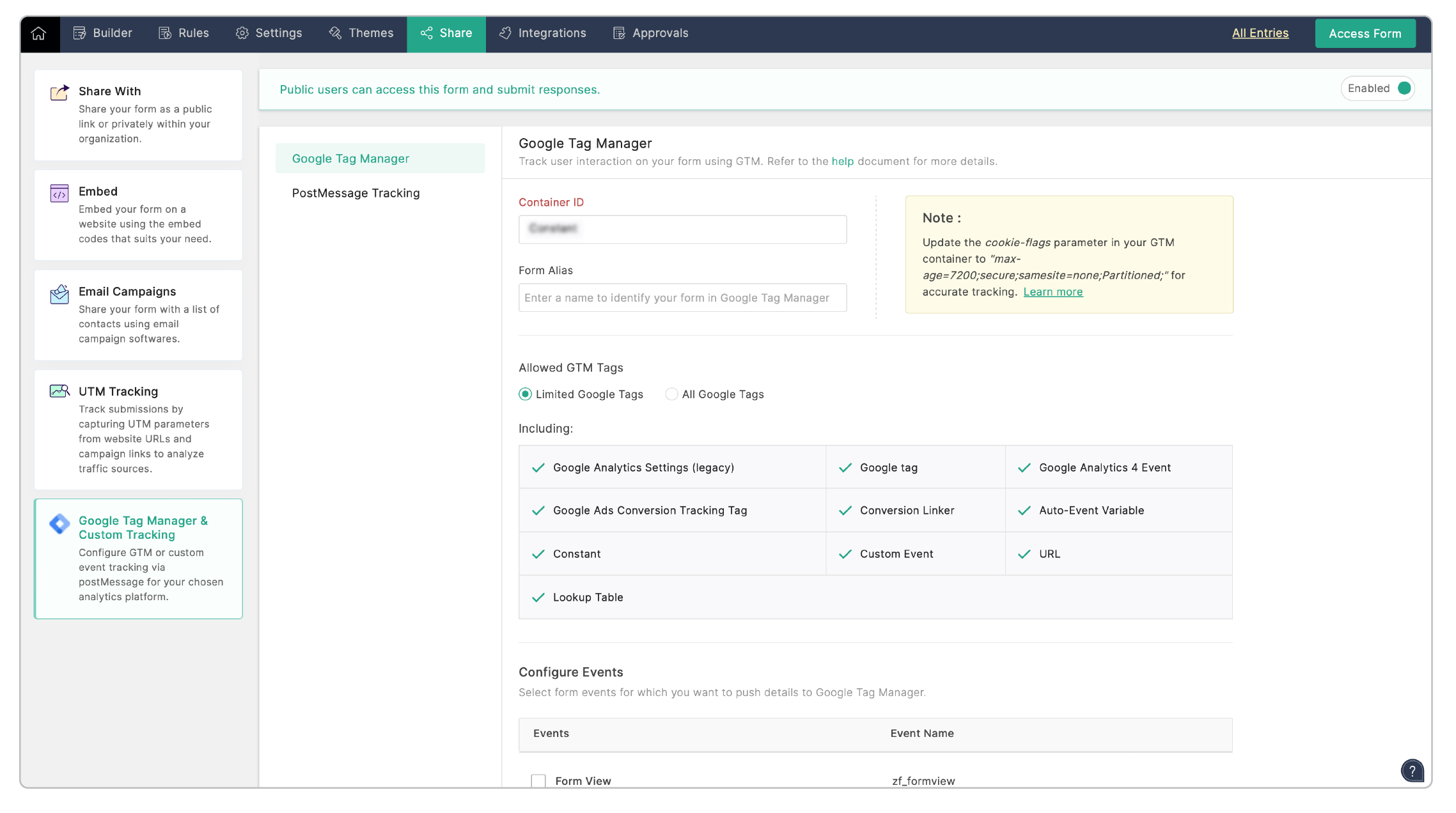Check the Form View event checkbox

coord(538,780)
